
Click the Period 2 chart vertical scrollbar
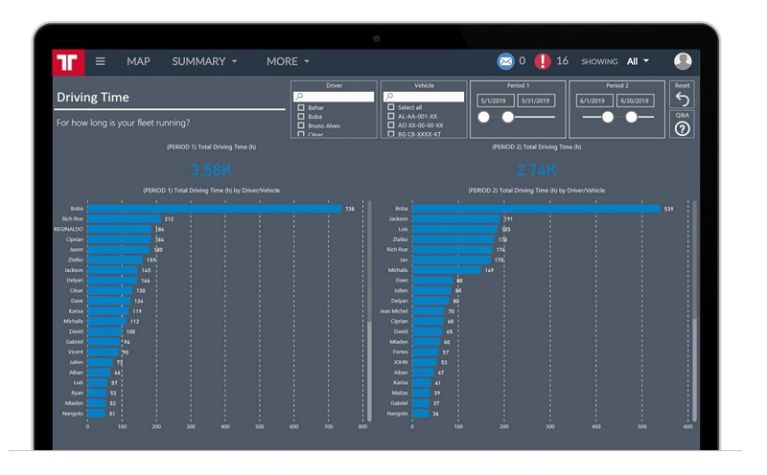(x=694, y=311)
